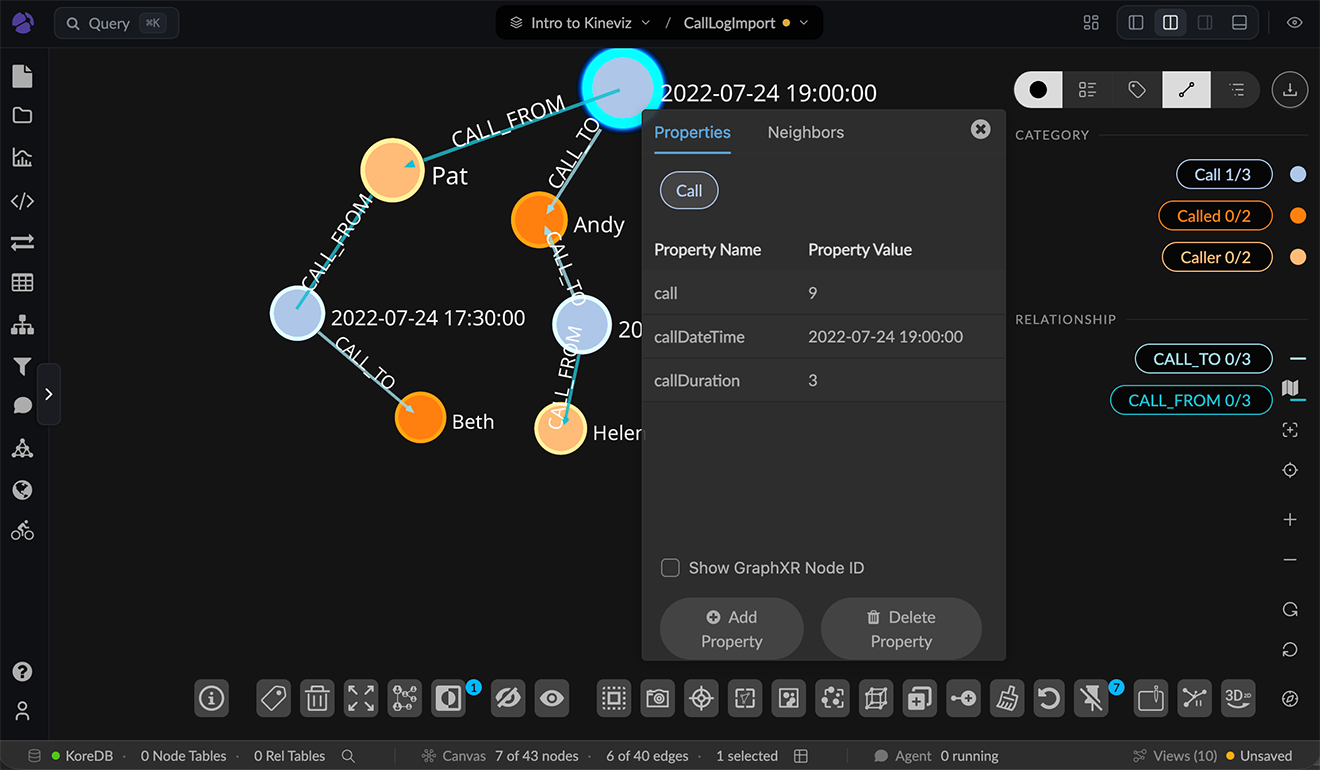Click the Query search field
The width and height of the screenshot is (1320, 770).
117,23
